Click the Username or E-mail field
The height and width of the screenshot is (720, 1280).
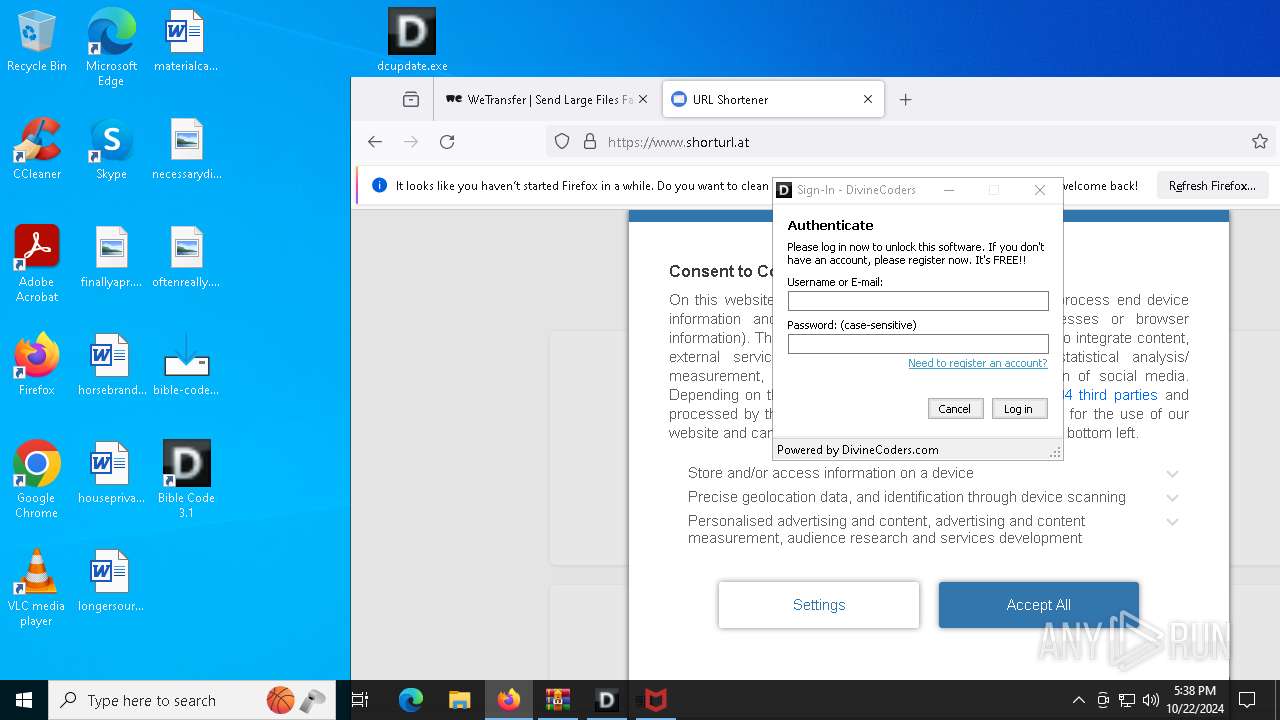tap(918, 301)
